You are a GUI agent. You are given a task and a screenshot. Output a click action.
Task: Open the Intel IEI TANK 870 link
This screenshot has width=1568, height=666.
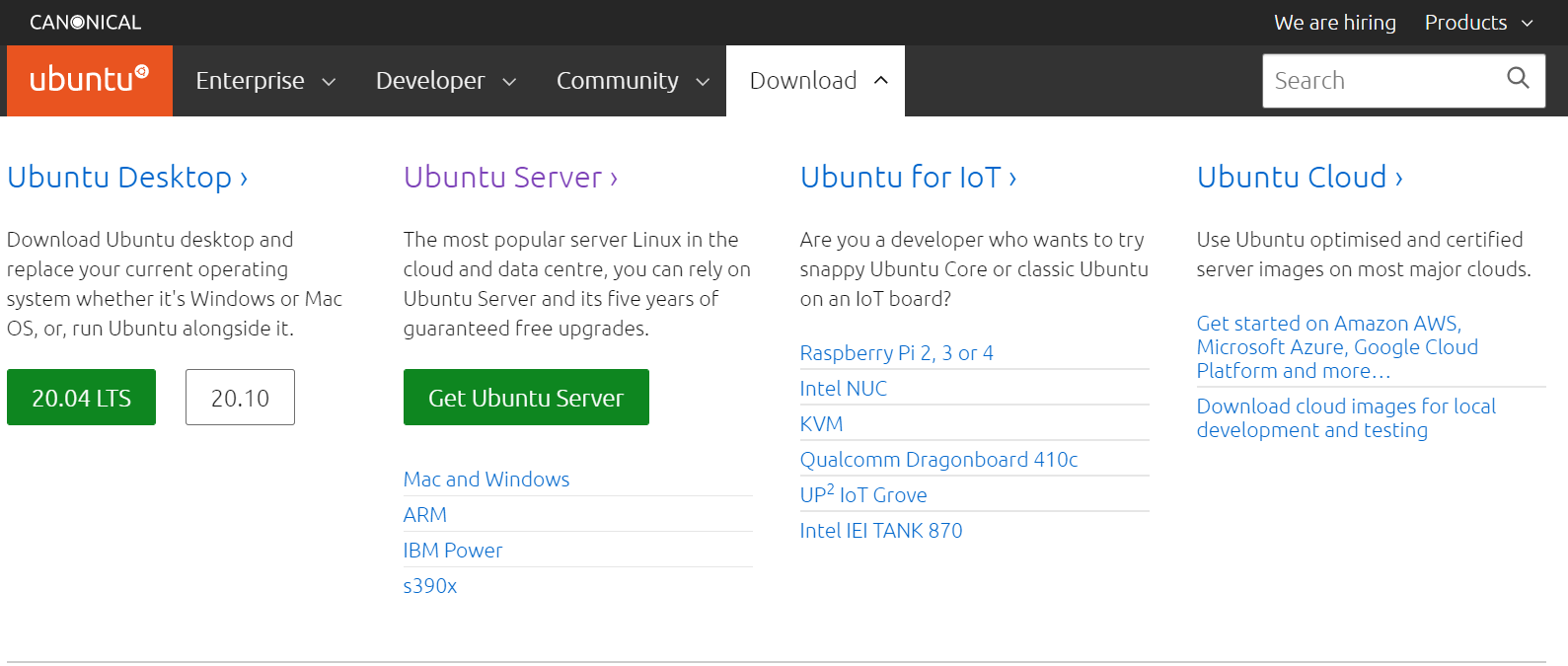click(881, 531)
